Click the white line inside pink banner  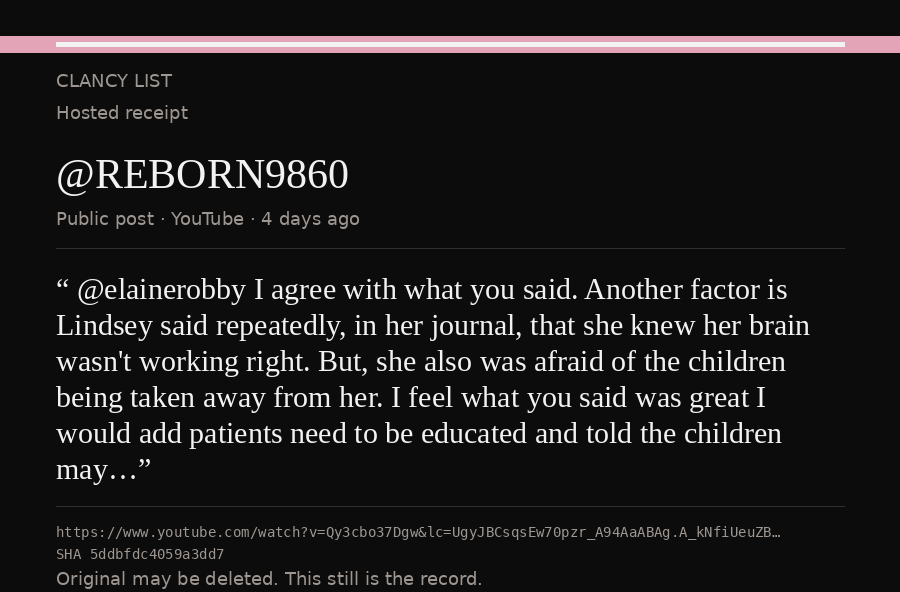pos(450,44)
